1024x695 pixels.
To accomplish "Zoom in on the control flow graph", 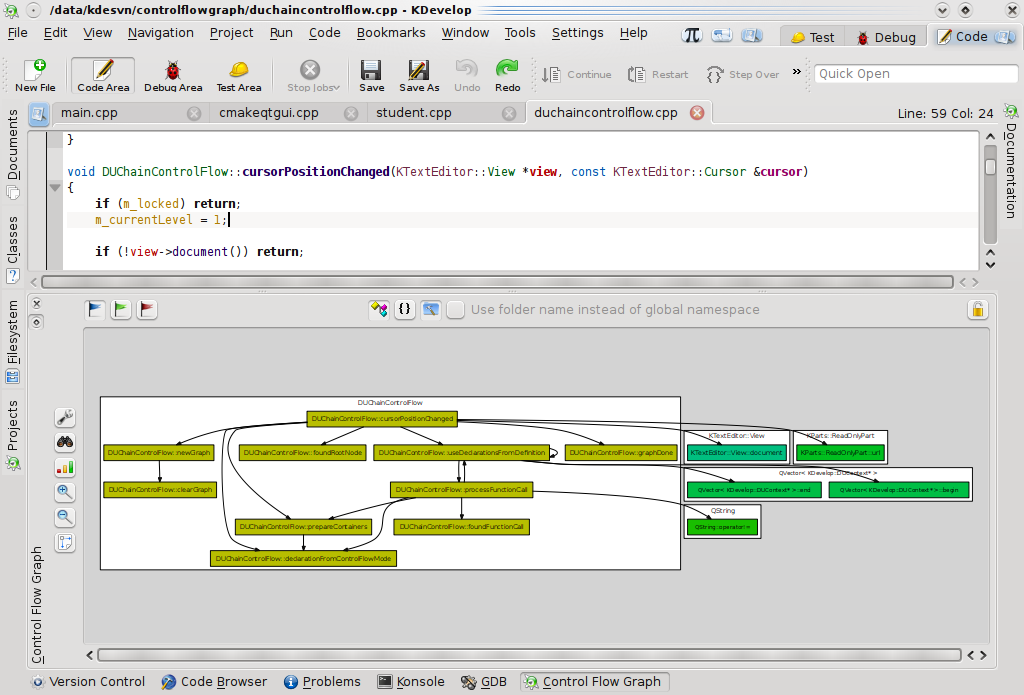I will 65,491.
